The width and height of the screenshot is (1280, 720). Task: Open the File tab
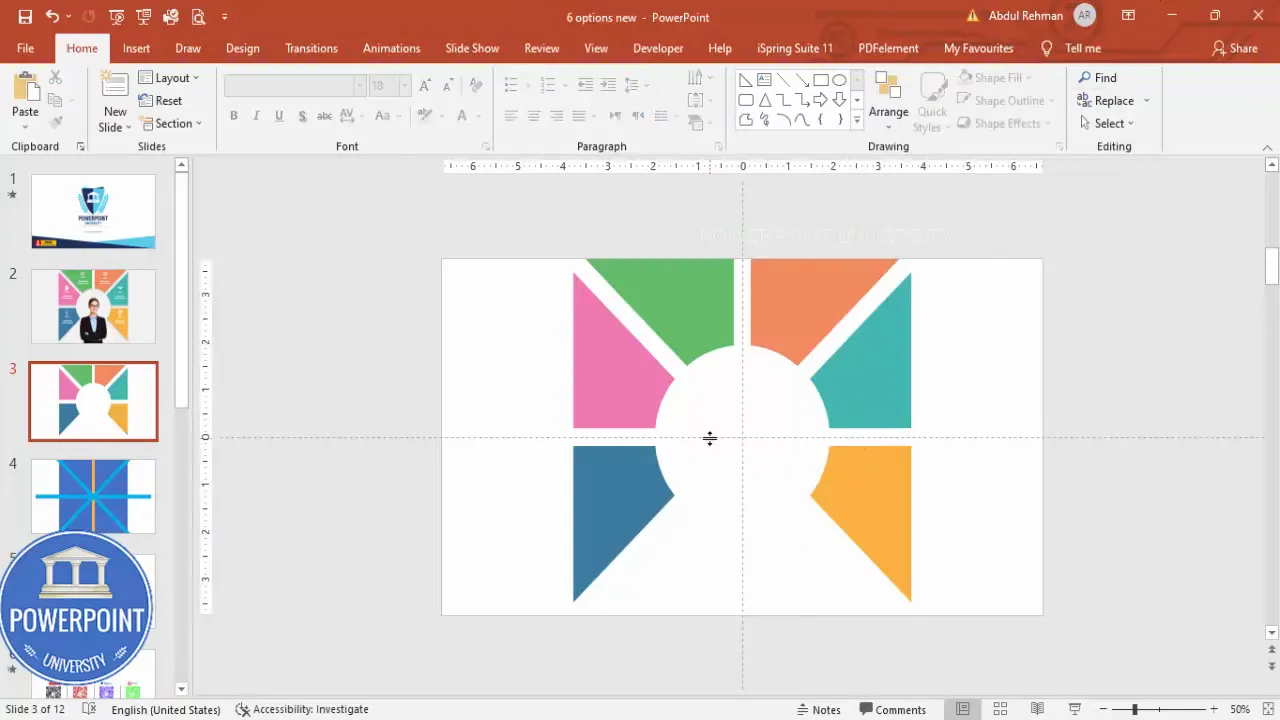click(25, 48)
